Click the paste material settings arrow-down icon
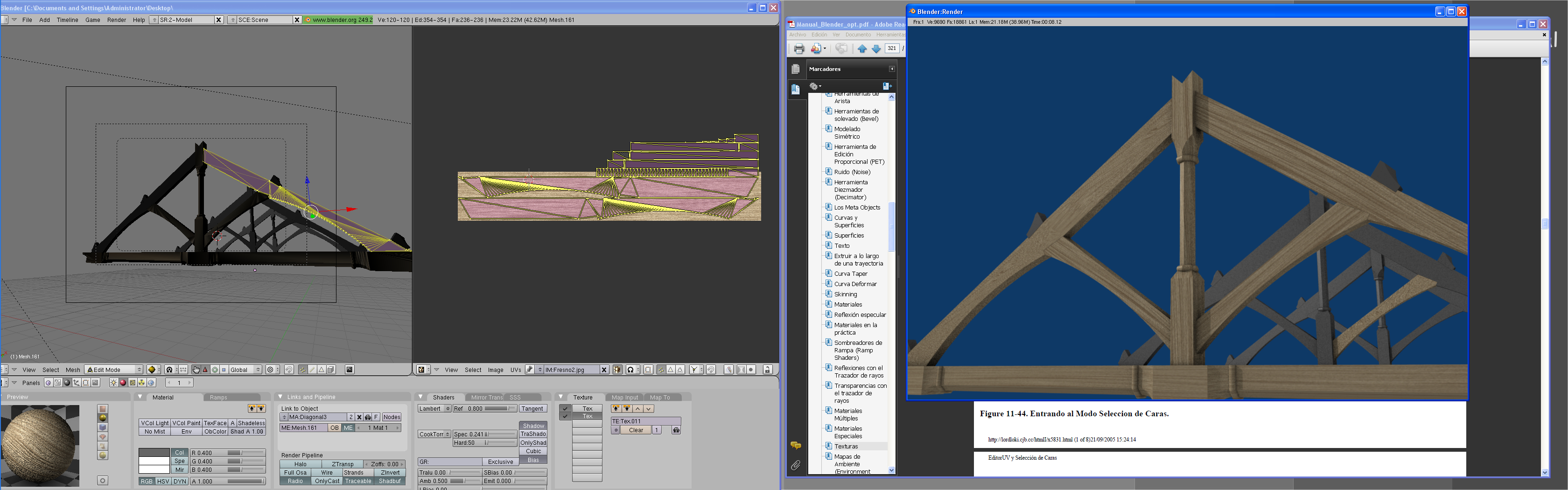Viewport: 1568px width, 490px height. [x=261, y=408]
